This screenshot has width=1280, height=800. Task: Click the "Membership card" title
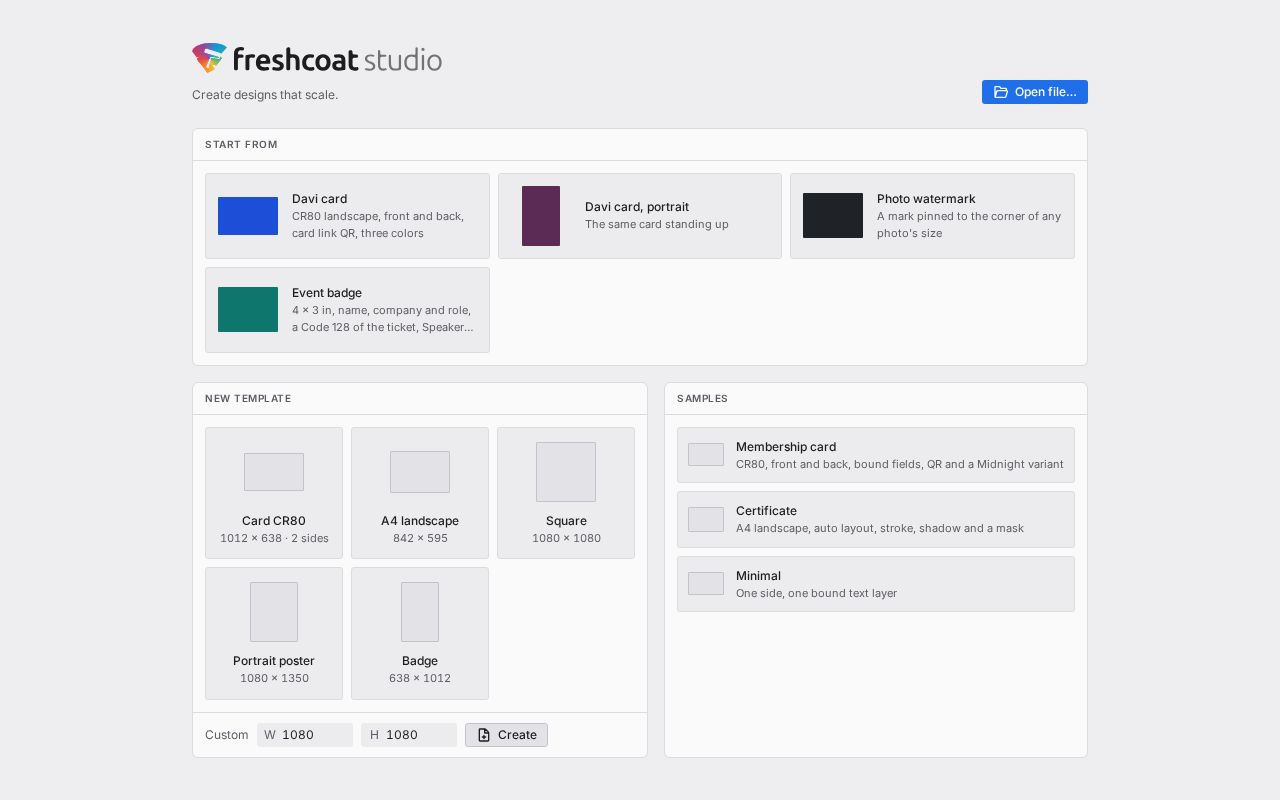pos(786,447)
